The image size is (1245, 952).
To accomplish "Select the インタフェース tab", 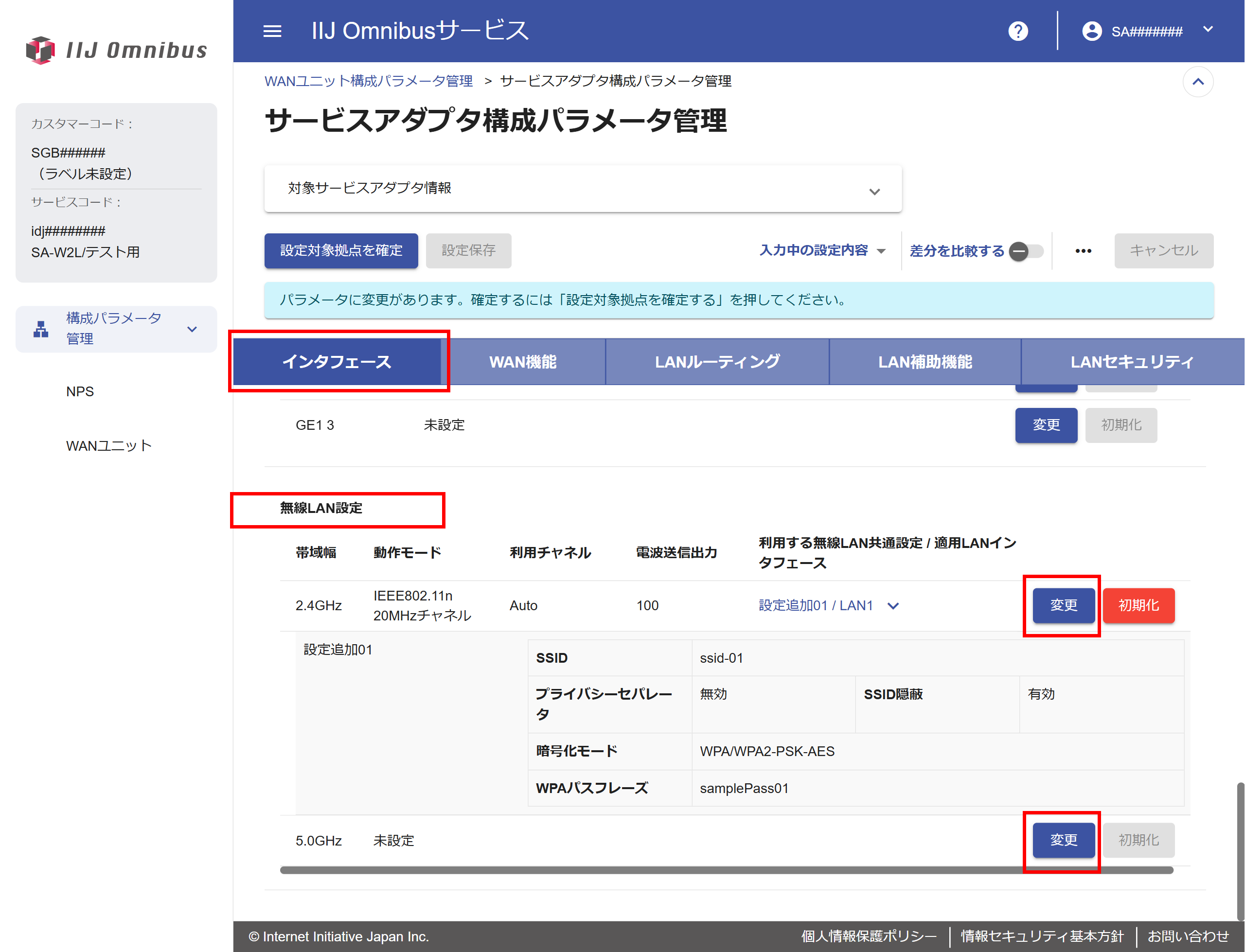I will click(x=337, y=362).
